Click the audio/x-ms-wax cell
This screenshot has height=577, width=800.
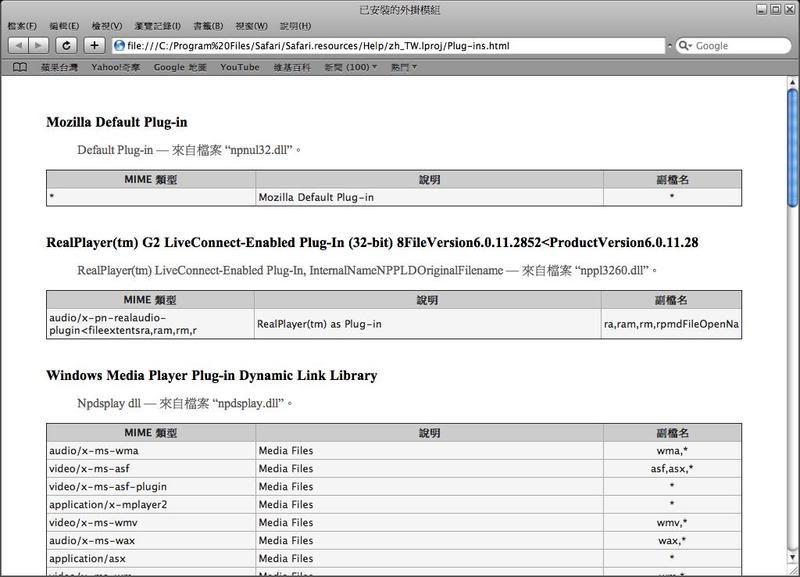tap(151, 540)
